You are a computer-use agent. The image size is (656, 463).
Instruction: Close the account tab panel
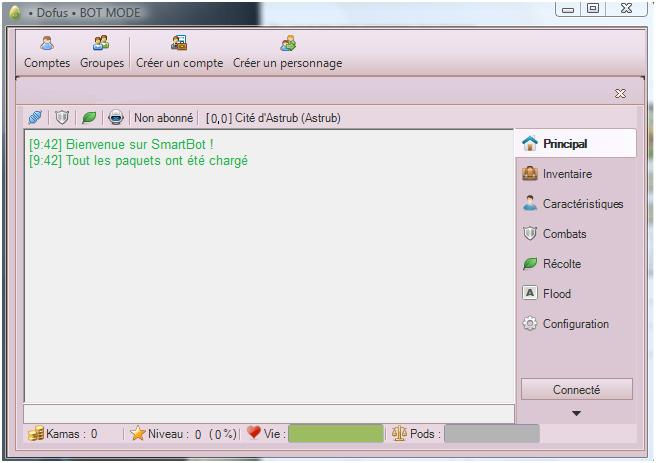pyautogui.click(x=620, y=94)
